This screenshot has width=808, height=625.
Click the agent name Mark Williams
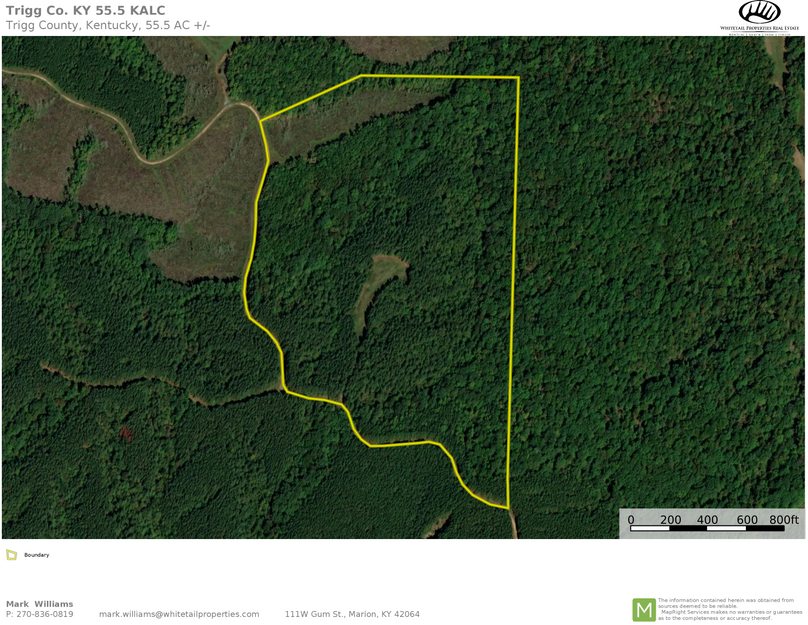(40, 604)
